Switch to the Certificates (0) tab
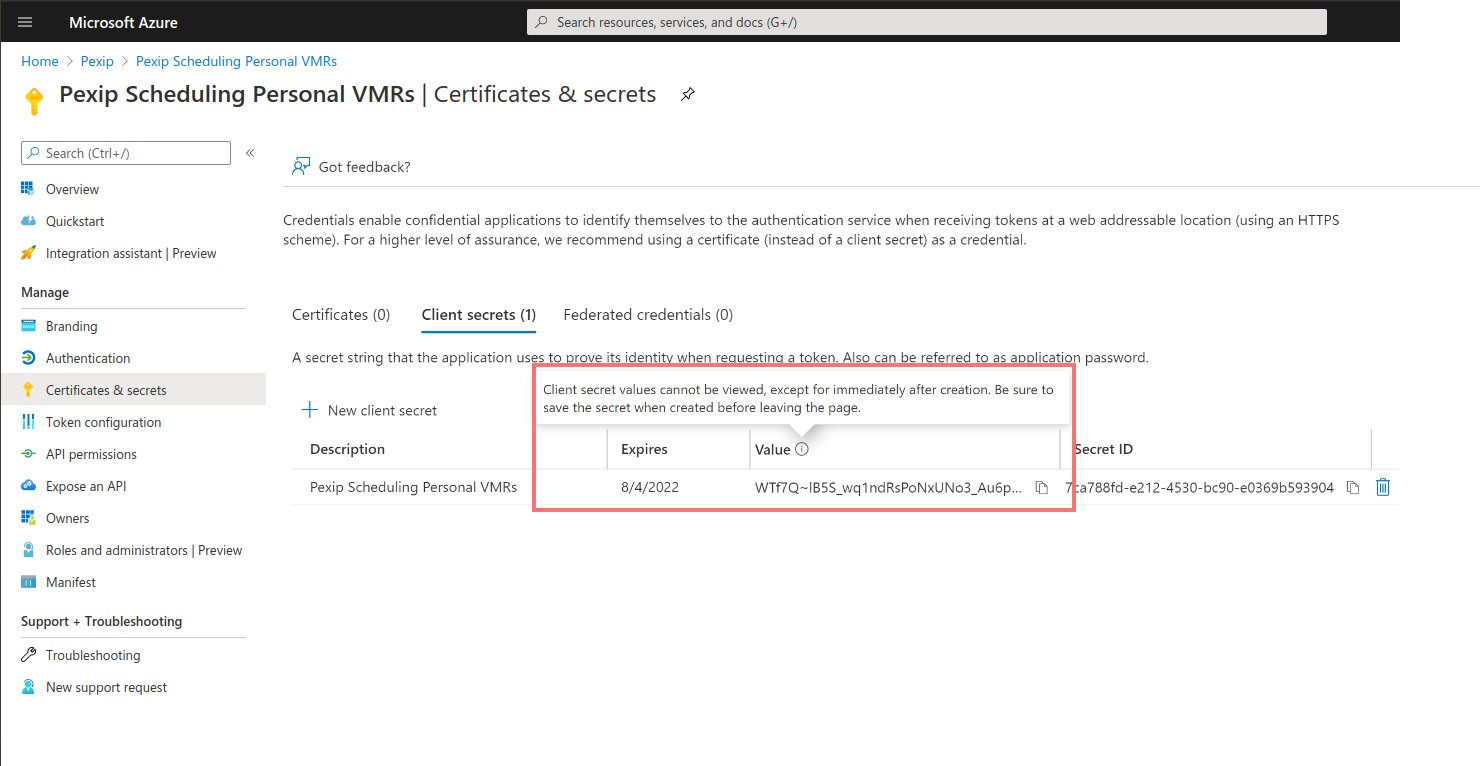1480x766 pixels. coord(341,315)
